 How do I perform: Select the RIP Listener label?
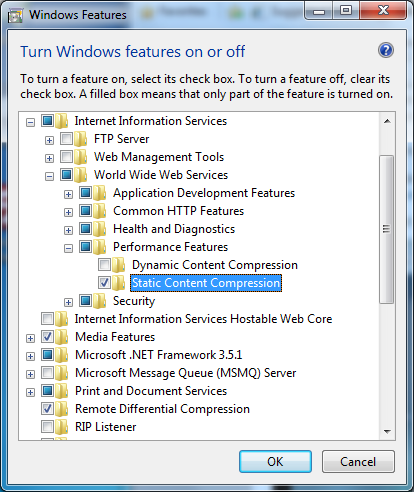[x=106, y=427]
